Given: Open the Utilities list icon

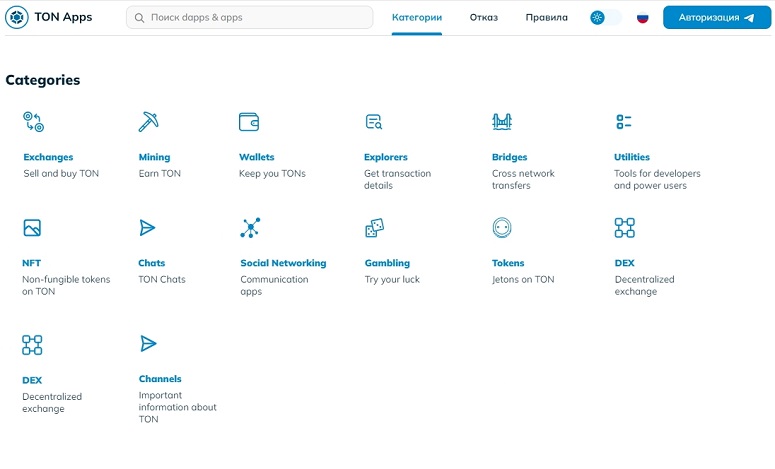Looking at the screenshot, I should point(624,122).
